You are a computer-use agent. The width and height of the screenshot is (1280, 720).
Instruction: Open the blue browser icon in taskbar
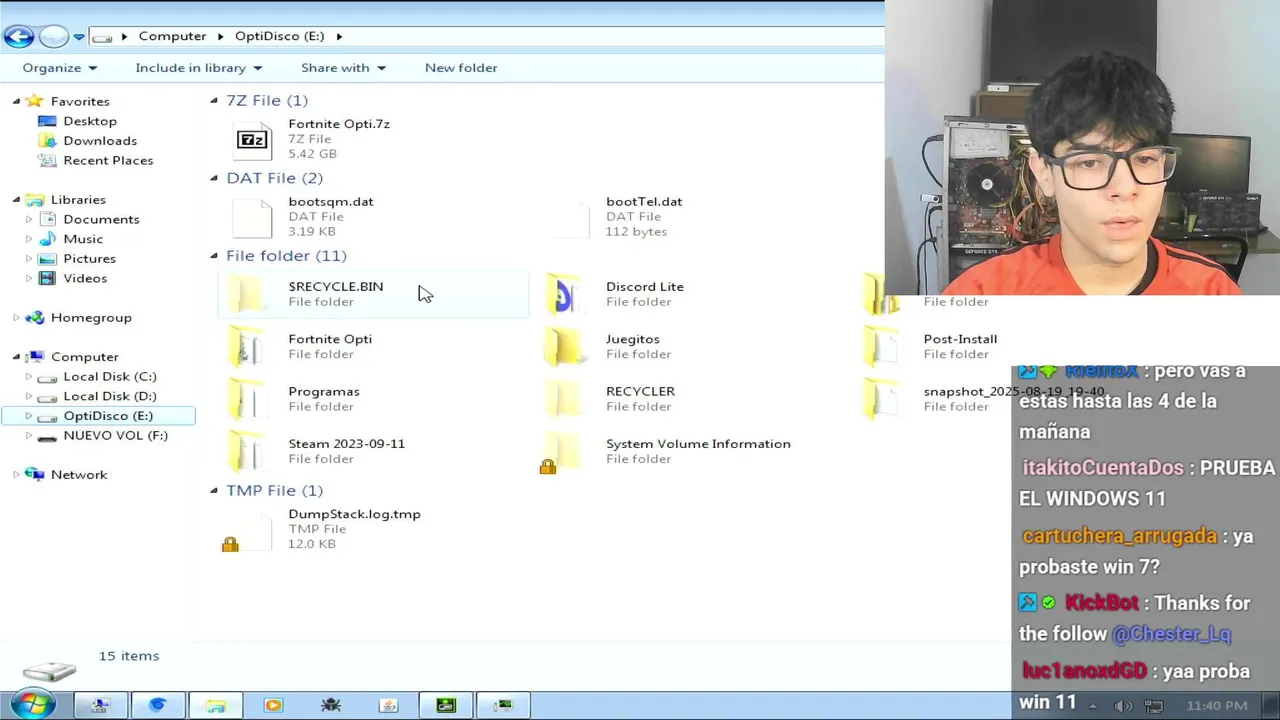coord(157,705)
